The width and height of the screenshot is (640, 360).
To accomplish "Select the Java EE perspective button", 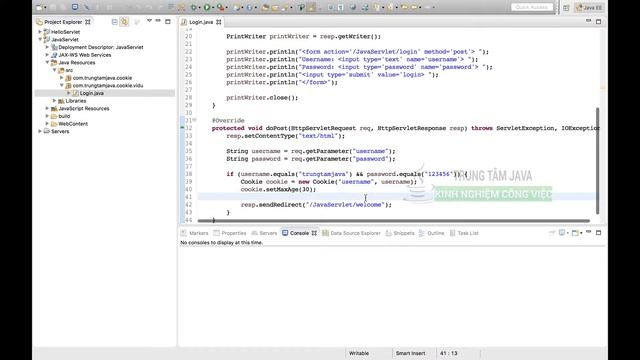I will point(589,7).
